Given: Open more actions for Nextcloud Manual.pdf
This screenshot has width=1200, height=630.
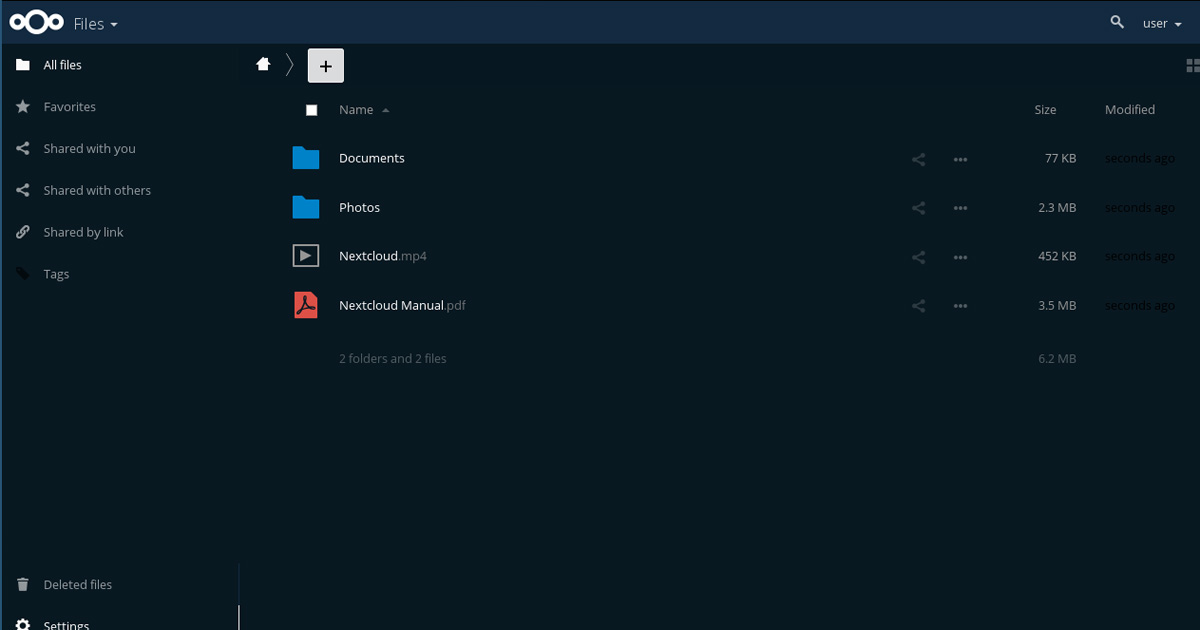Looking at the screenshot, I should coord(961,306).
